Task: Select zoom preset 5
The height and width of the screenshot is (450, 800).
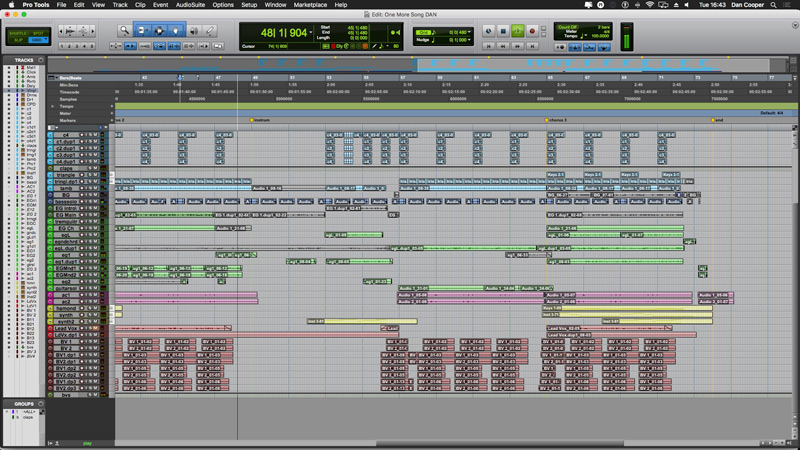Action: pos(92,46)
